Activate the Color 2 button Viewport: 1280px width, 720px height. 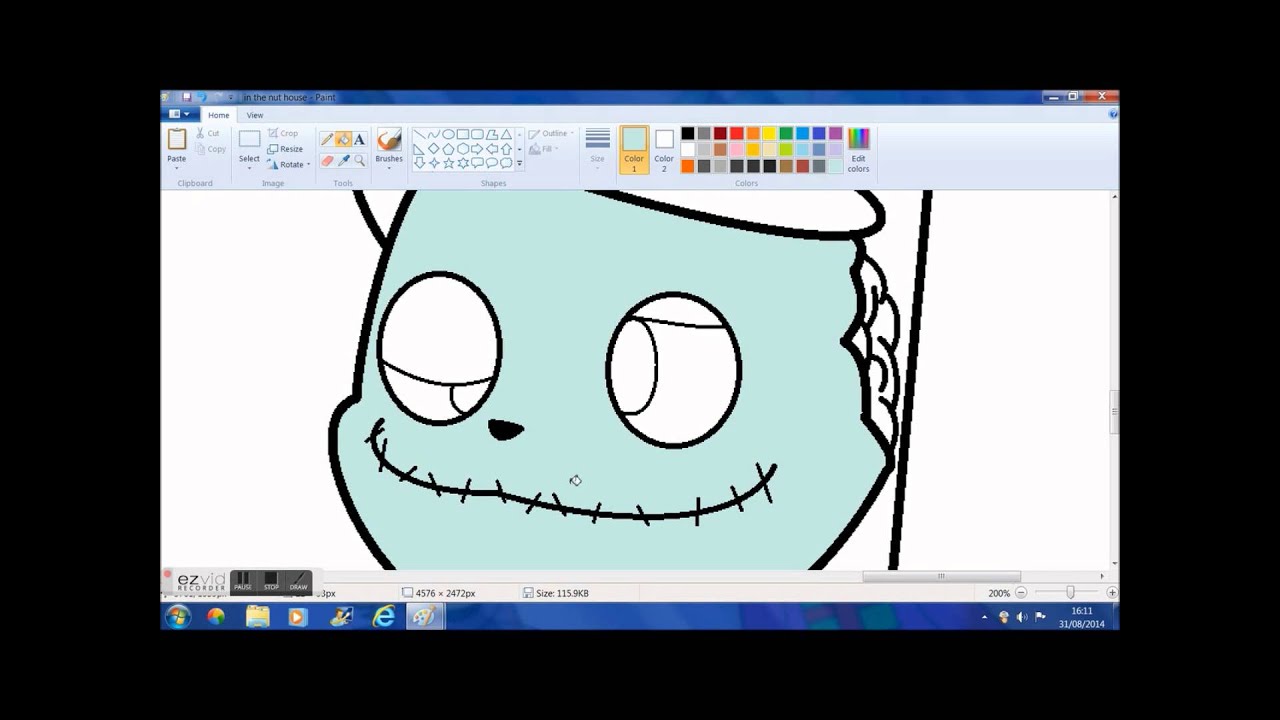(664, 150)
